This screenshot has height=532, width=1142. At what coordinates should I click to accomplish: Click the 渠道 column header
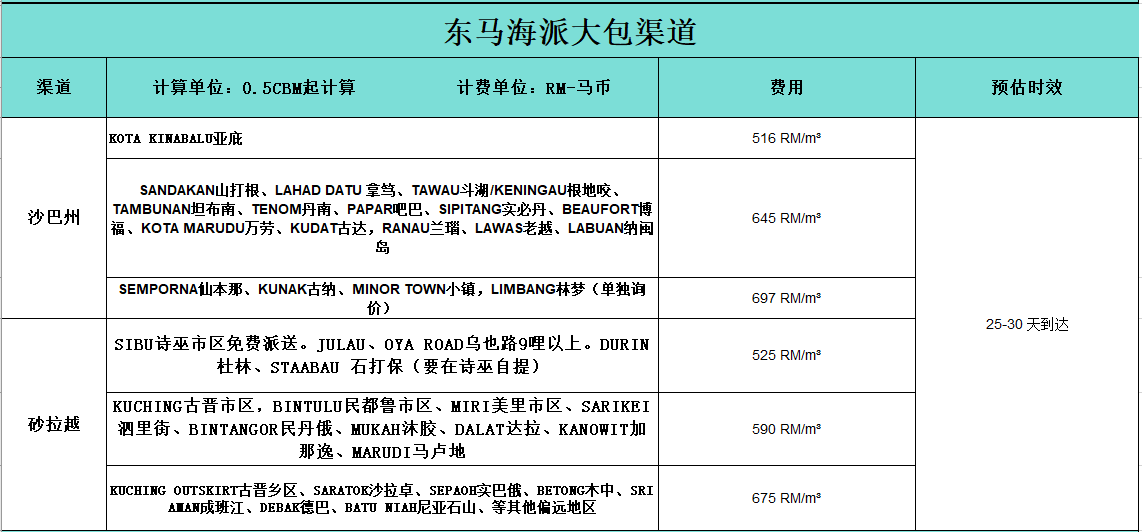pos(54,87)
